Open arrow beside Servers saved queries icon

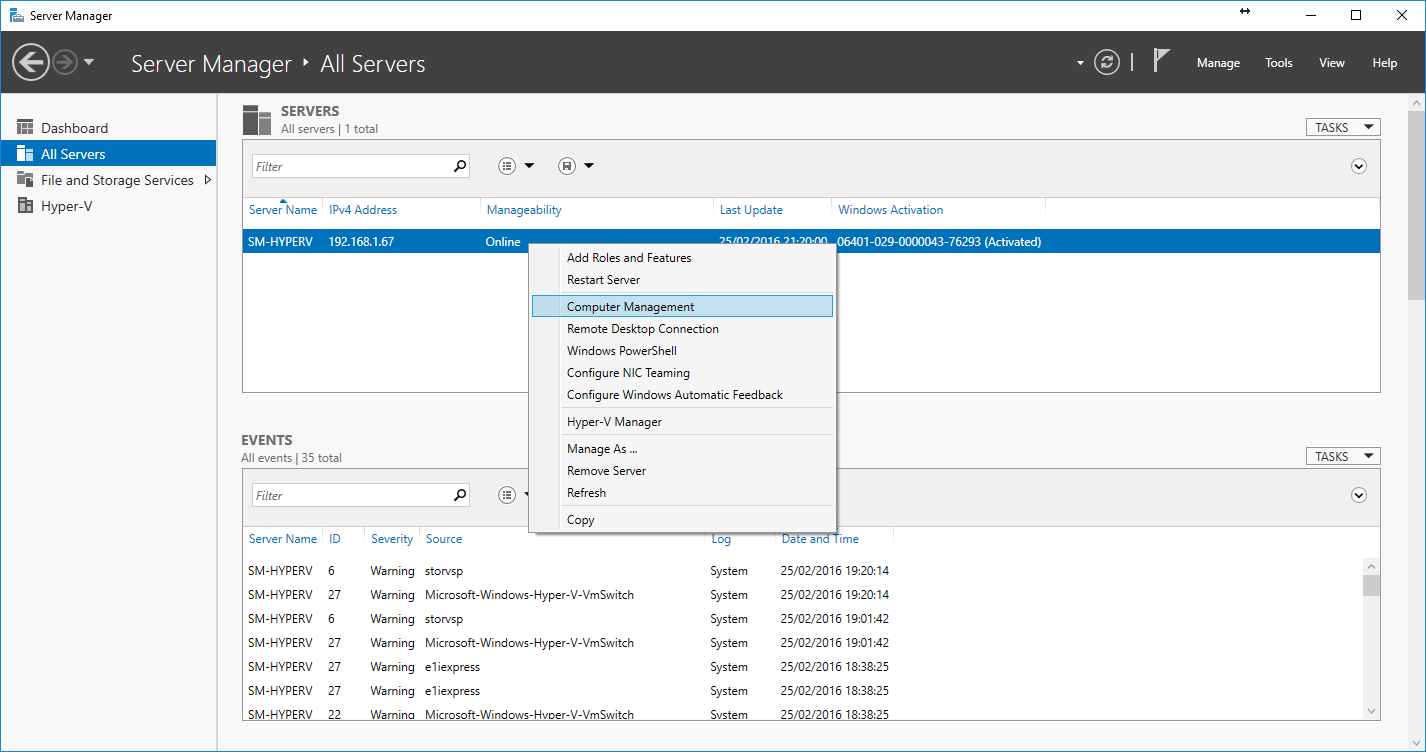[x=589, y=166]
